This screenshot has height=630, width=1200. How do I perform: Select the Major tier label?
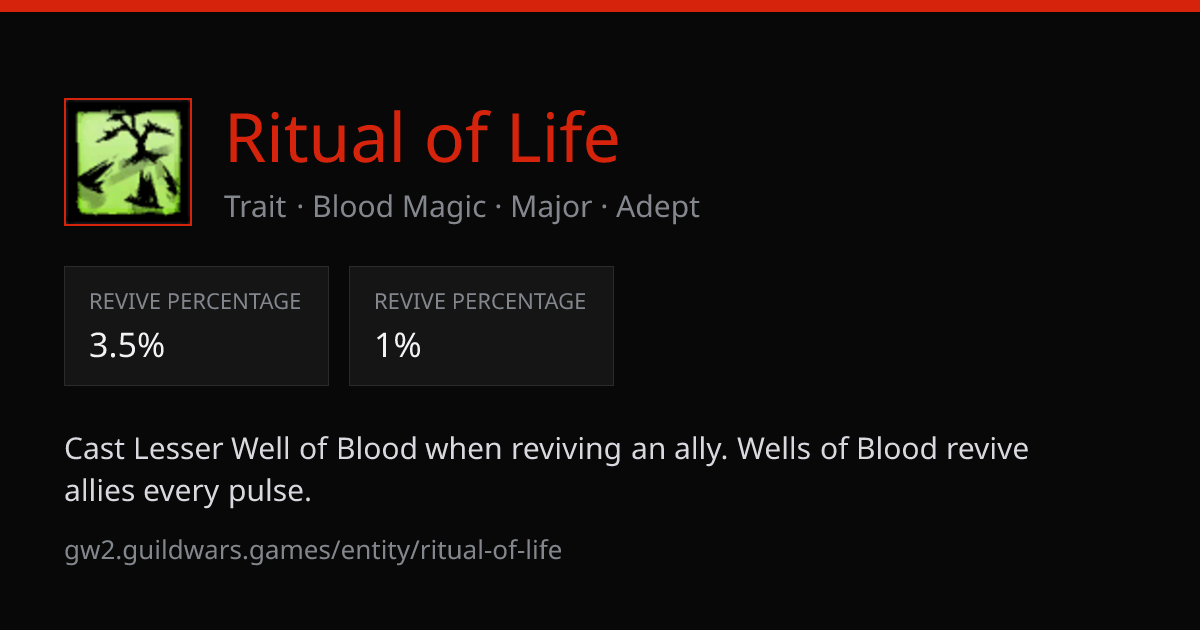pos(550,207)
